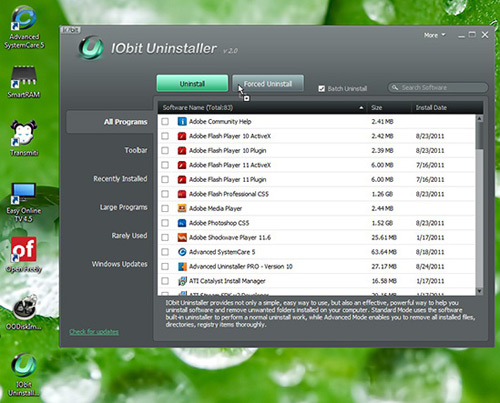Click the Adobe Shockwave Player 11.6 icon
The width and height of the screenshot is (500, 403).
tap(182, 237)
